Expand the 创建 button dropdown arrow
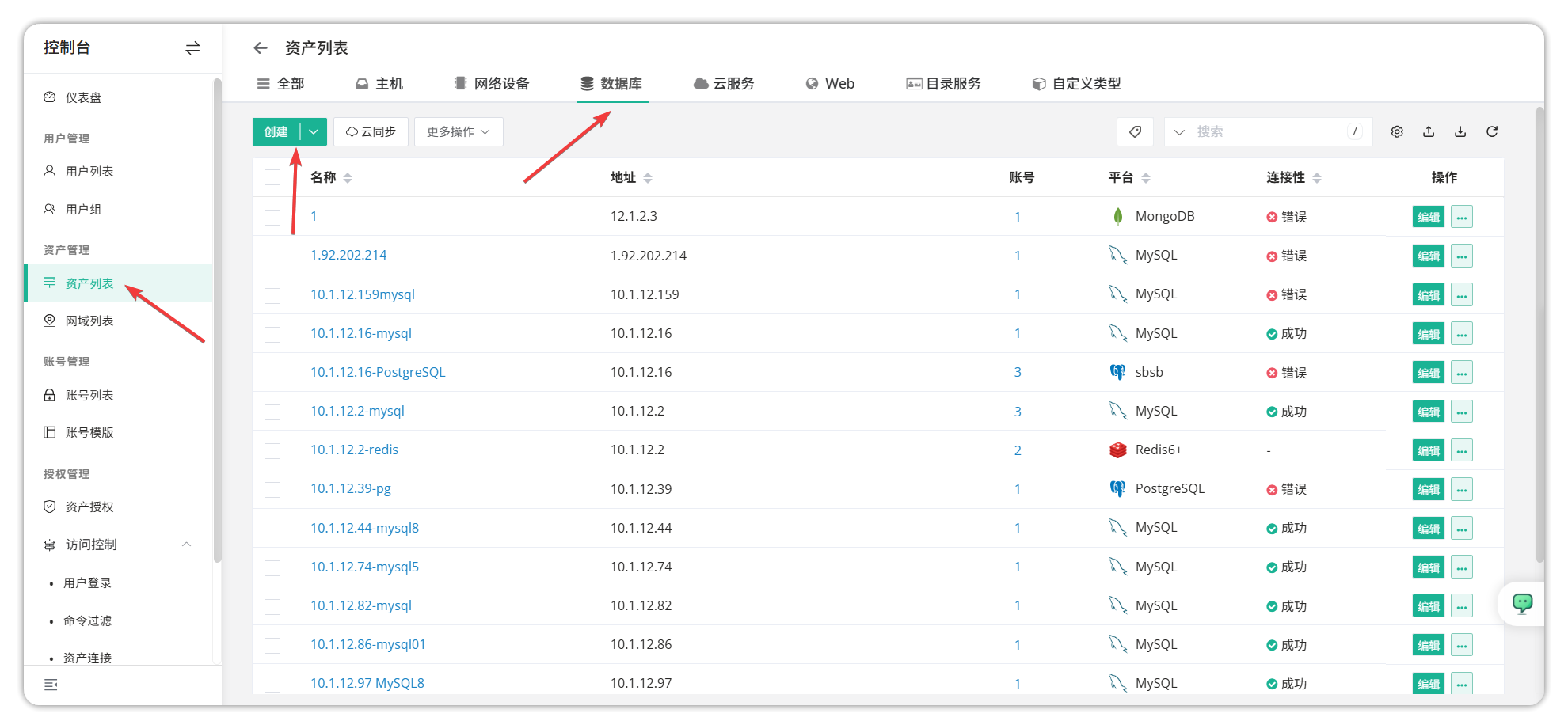The height and width of the screenshot is (721, 1568). (314, 131)
